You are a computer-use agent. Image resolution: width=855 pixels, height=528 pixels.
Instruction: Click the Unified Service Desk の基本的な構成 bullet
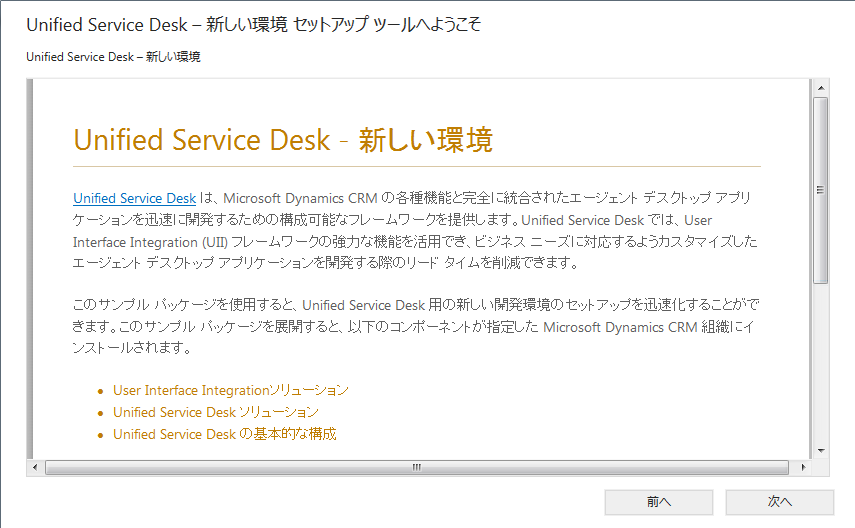tap(225, 434)
